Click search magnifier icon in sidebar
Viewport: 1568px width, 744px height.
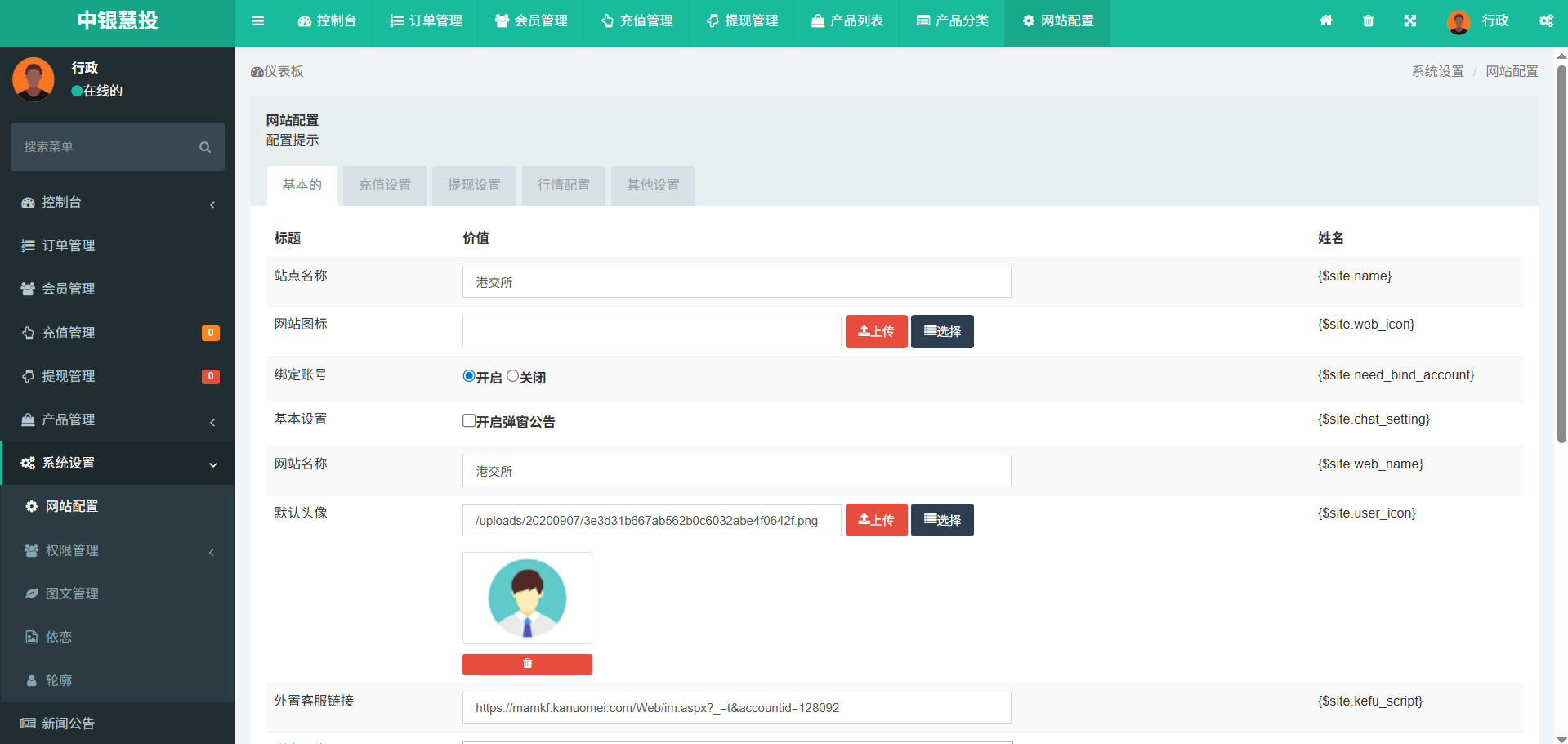205,147
